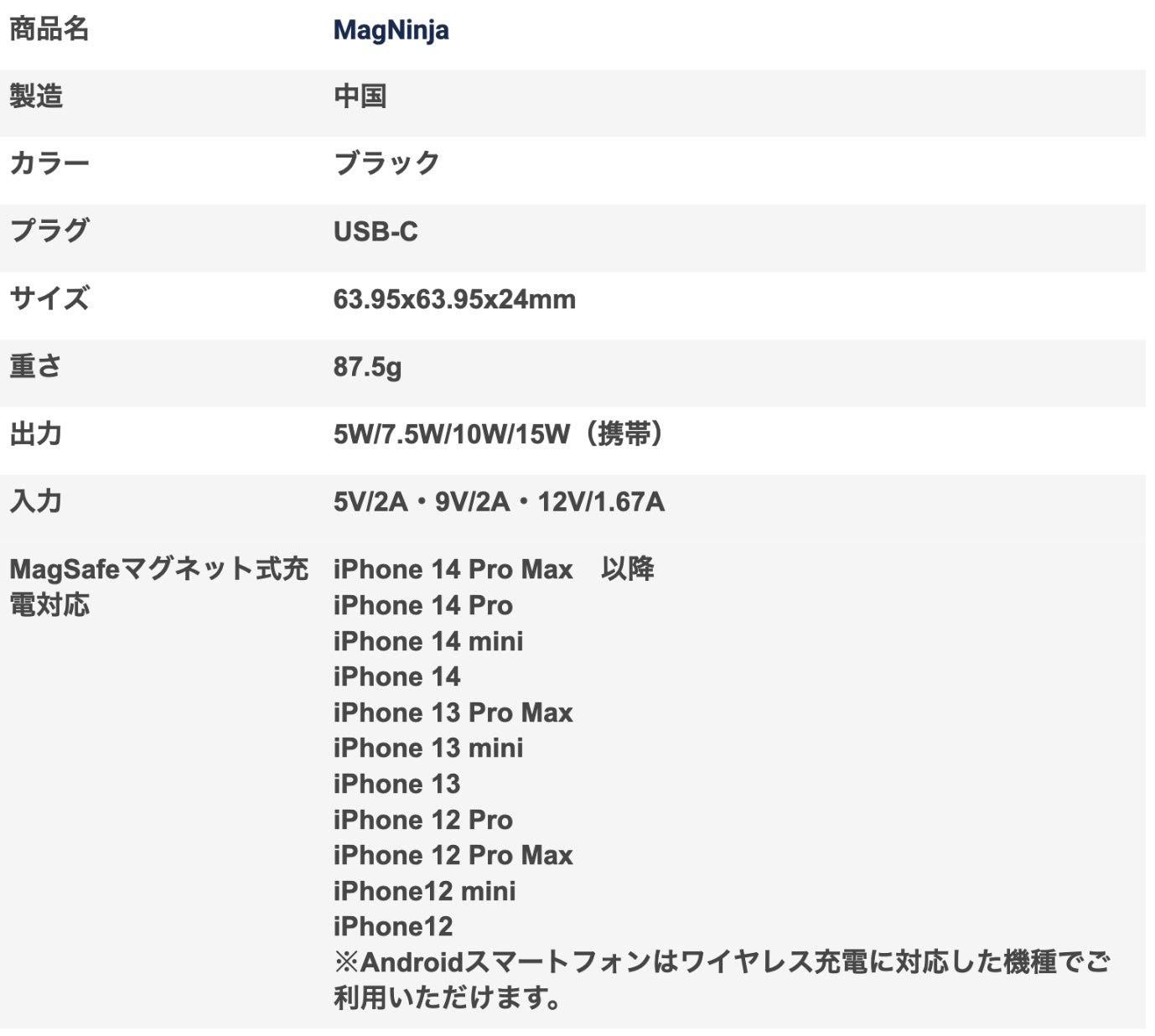Click the 製造 row label
This screenshot has height=1036, width=1155.
click(36, 97)
